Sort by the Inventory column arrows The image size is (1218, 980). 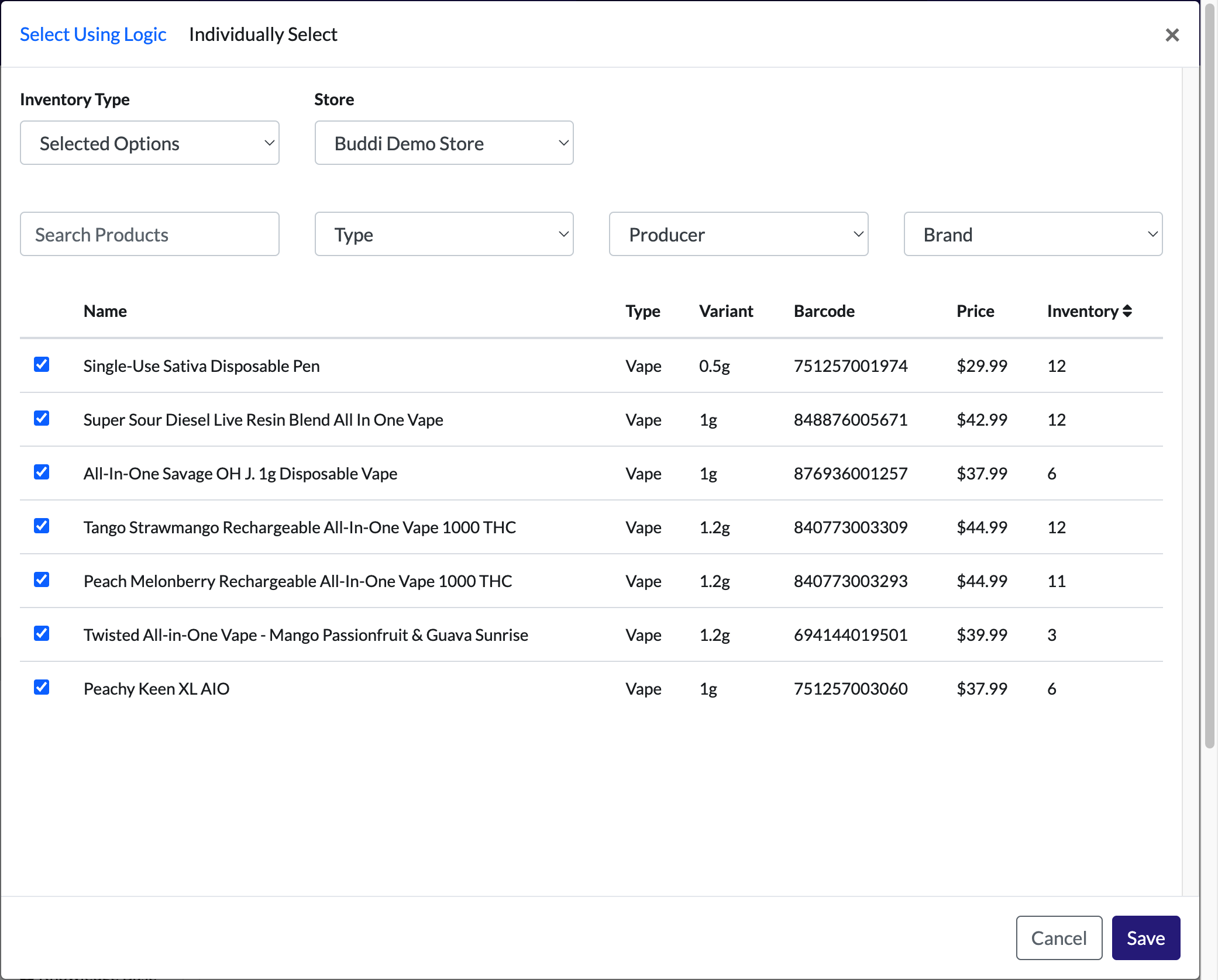tap(1127, 311)
